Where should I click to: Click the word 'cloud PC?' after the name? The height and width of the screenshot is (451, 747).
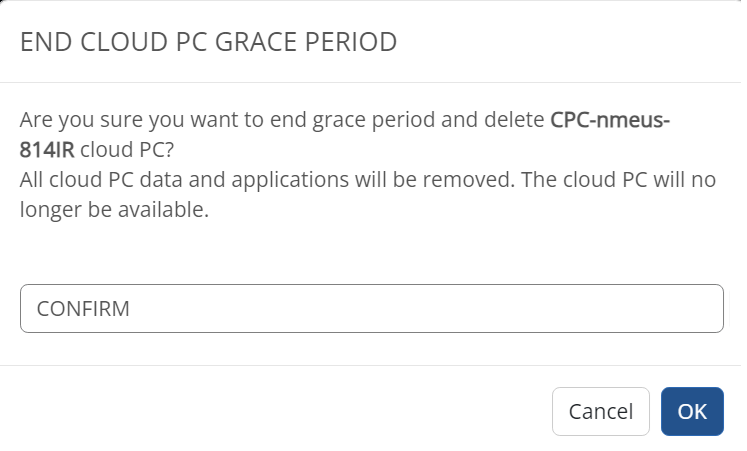click(127, 150)
